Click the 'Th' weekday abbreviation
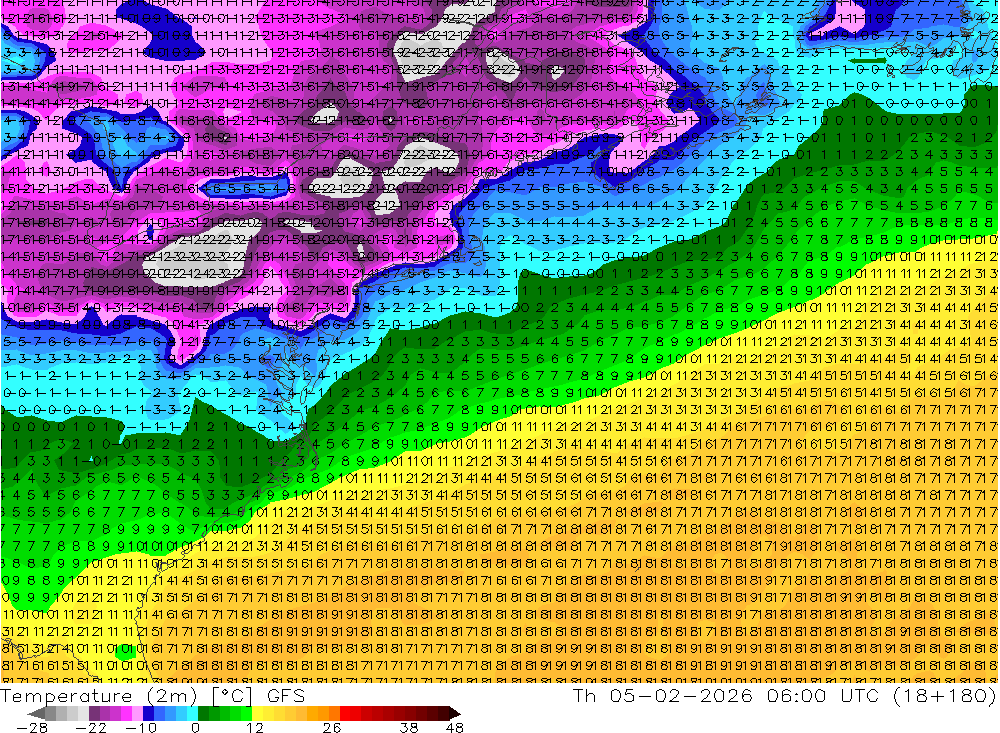Image resolution: width=1000 pixels, height=733 pixels. [x=584, y=696]
